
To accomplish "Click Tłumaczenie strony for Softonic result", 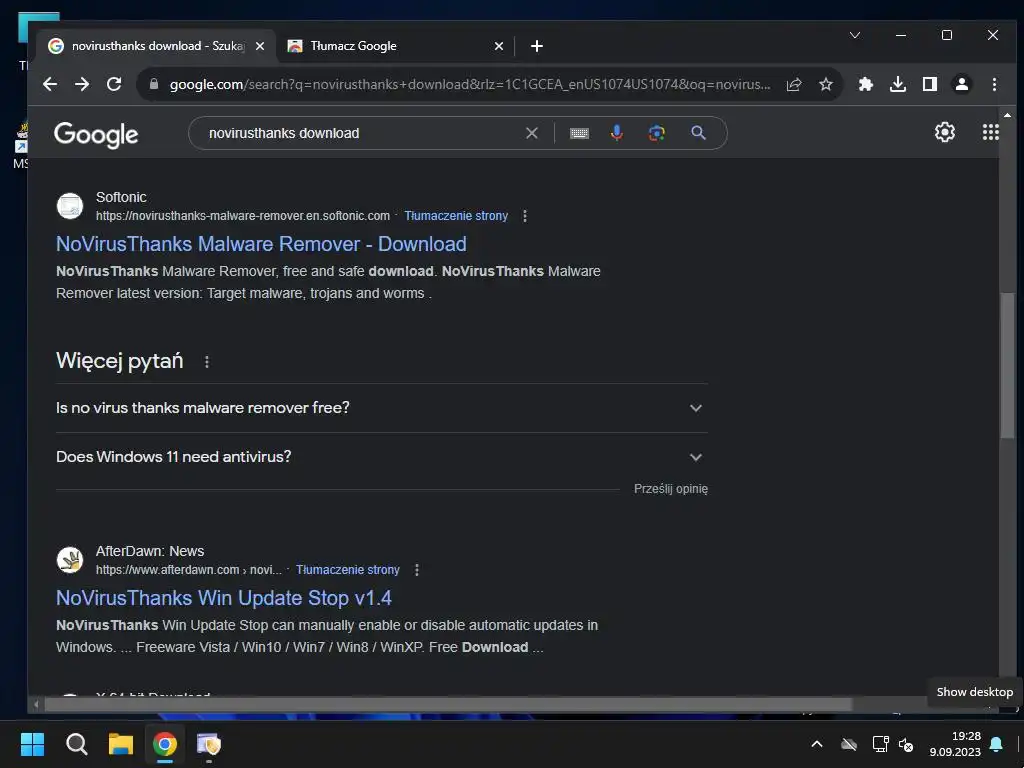I will [456, 216].
